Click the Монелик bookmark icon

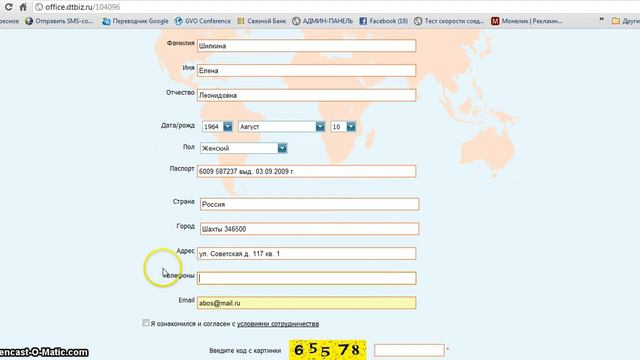click(495, 21)
